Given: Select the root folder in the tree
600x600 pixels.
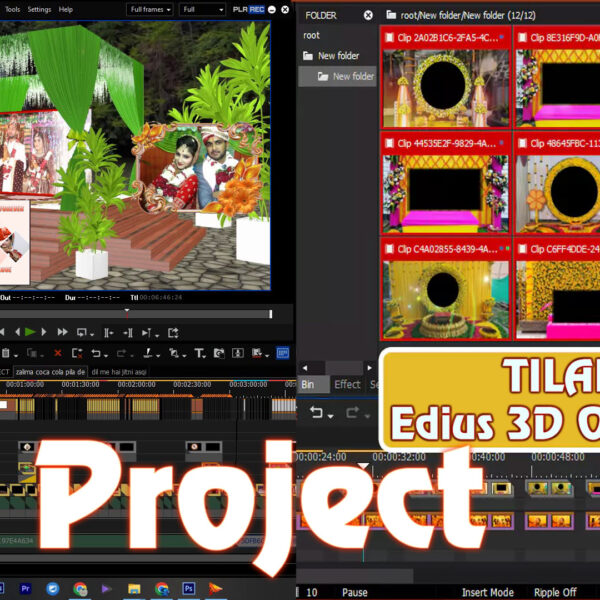Looking at the screenshot, I should [x=311, y=35].
